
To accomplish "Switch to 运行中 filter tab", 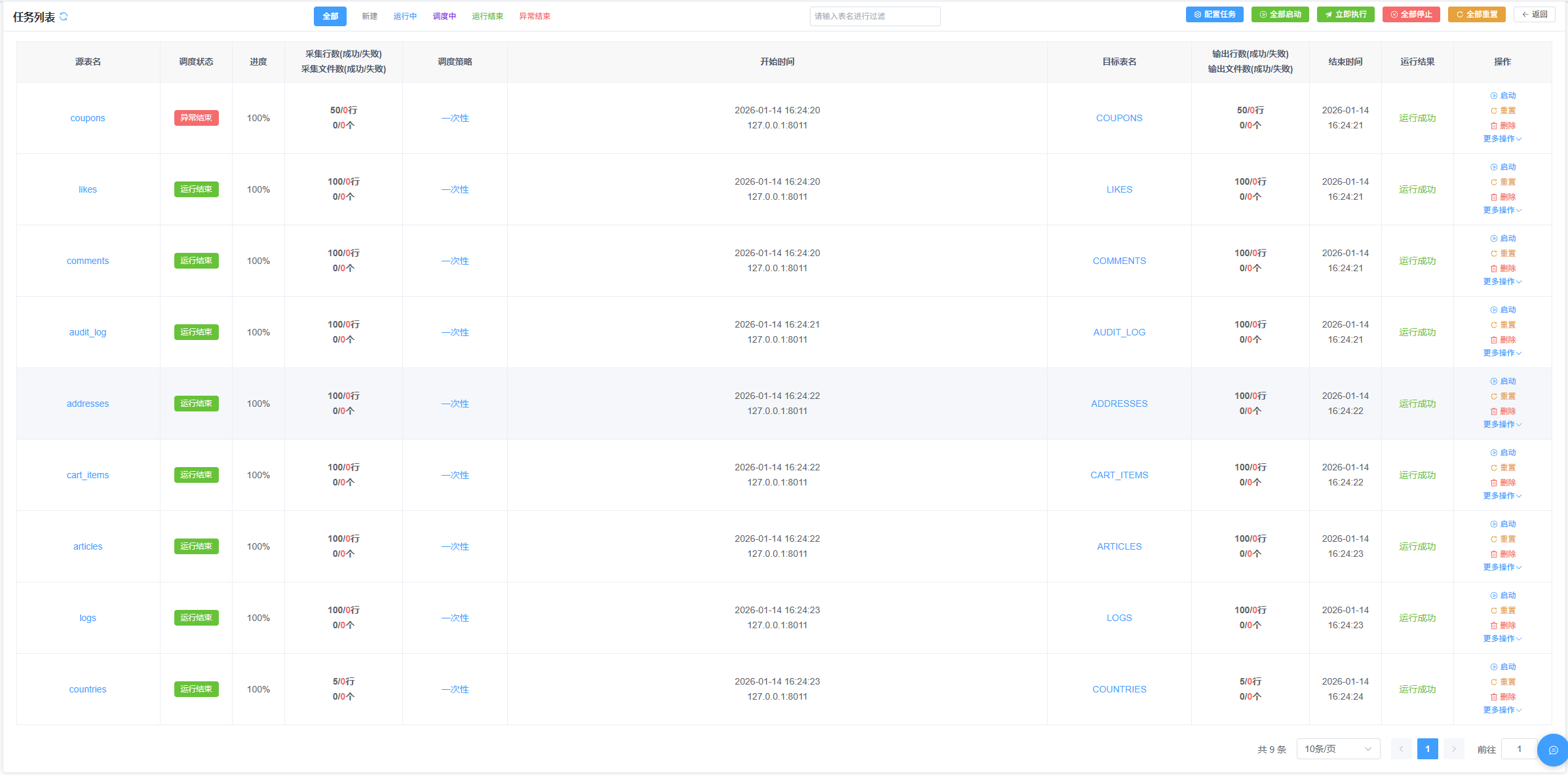I will (405, 16).
